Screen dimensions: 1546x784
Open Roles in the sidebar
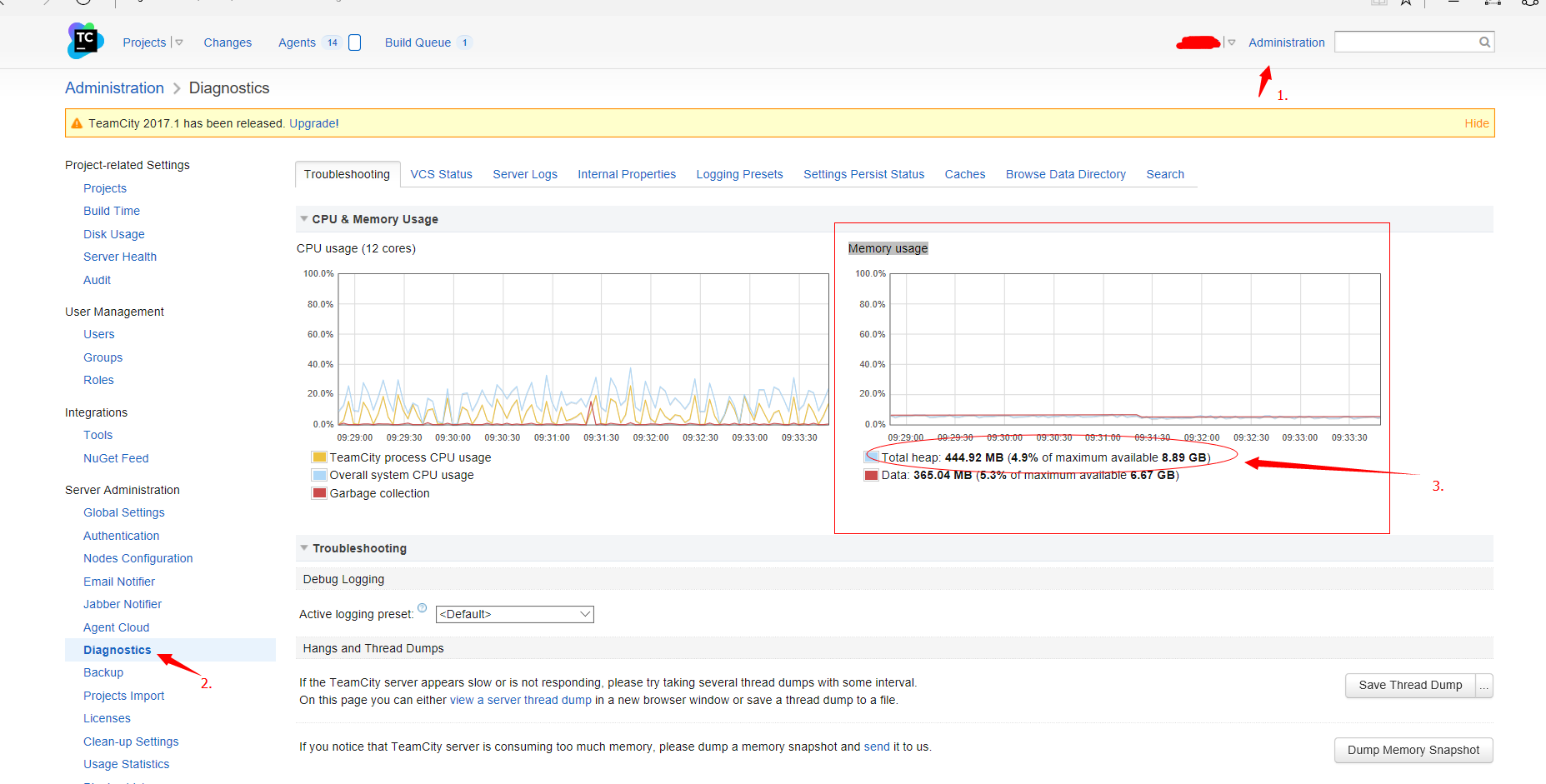click(x=98, y=380)
